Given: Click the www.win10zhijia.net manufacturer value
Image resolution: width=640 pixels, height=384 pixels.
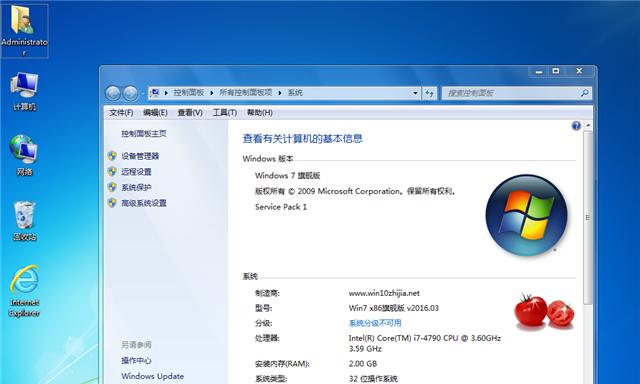Looking at the screenshot, I should 384,293.
